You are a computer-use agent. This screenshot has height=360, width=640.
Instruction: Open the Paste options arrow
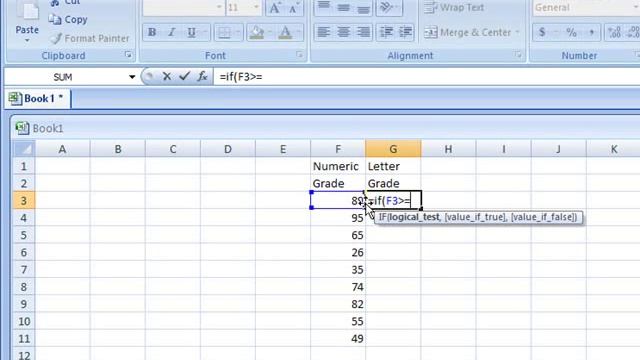point(27,40)
